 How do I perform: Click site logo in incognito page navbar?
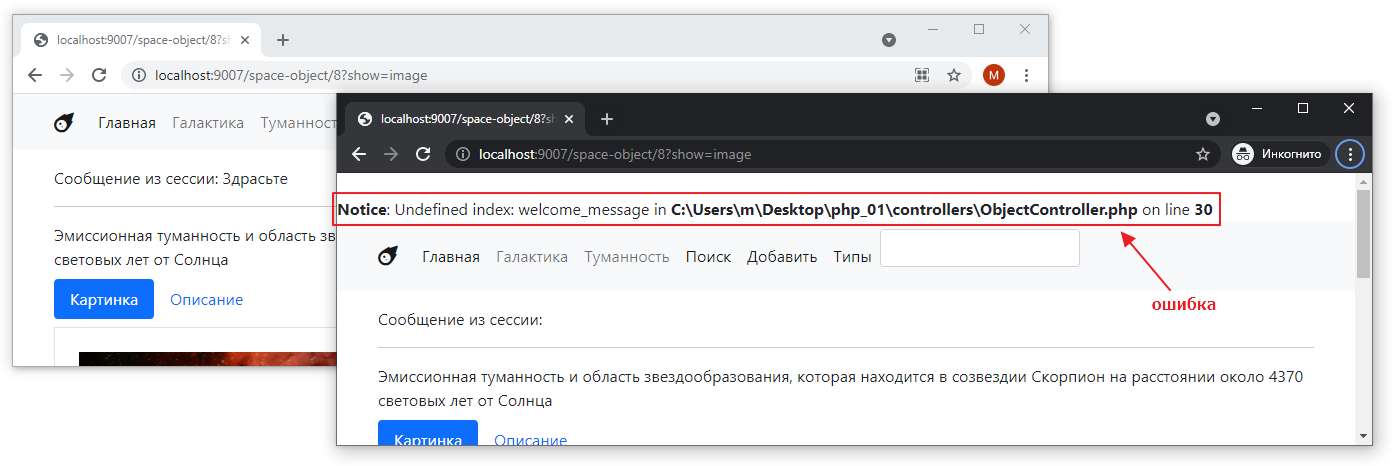388,256
